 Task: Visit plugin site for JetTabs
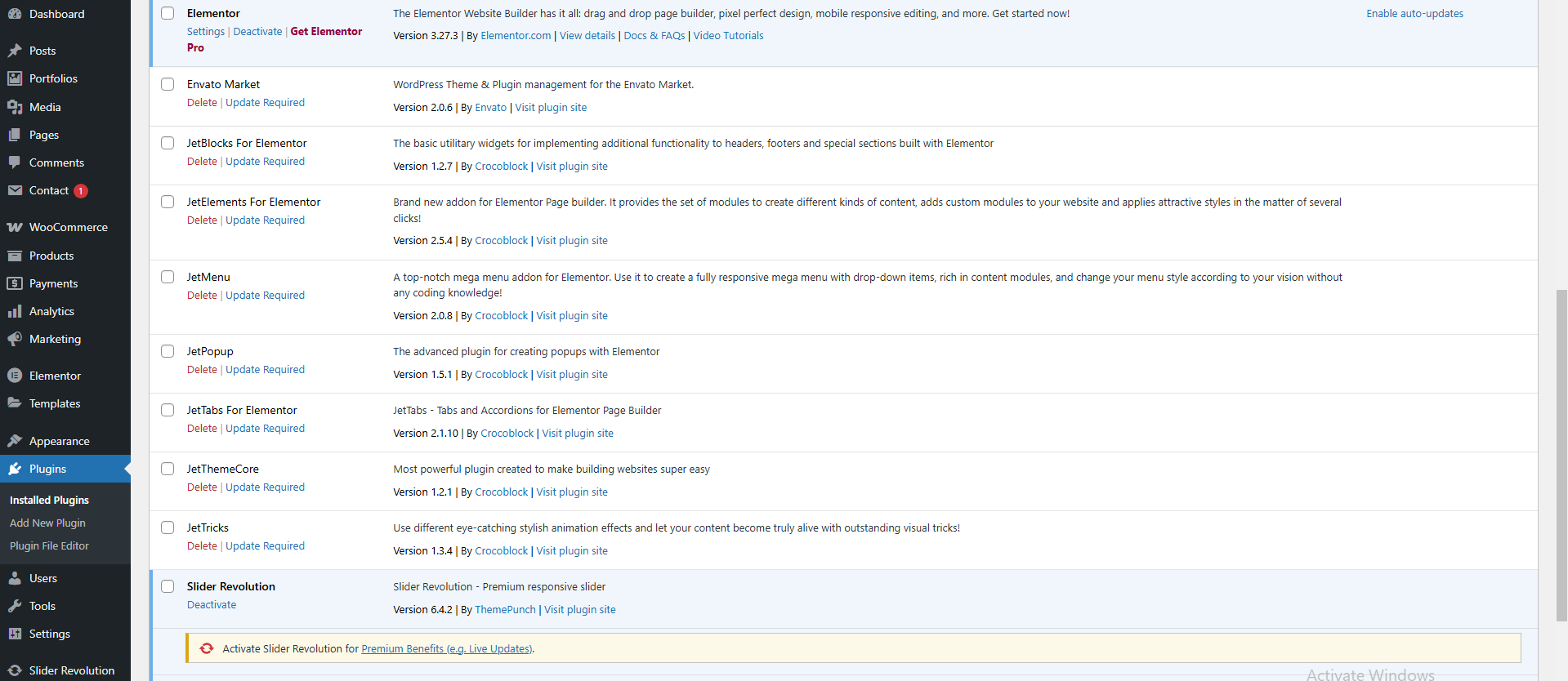[578, 433]
